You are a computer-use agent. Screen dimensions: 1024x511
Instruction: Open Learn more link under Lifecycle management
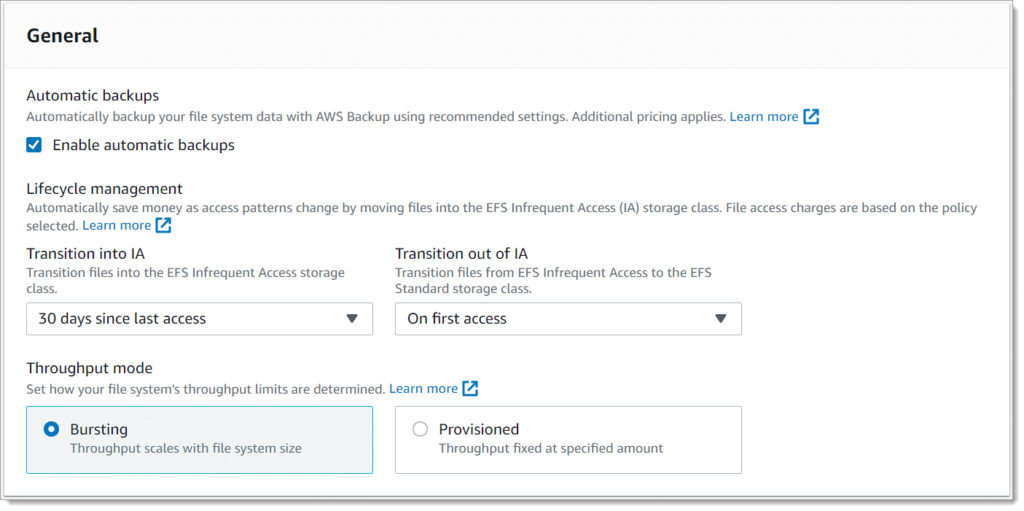[x=116, y=225]
